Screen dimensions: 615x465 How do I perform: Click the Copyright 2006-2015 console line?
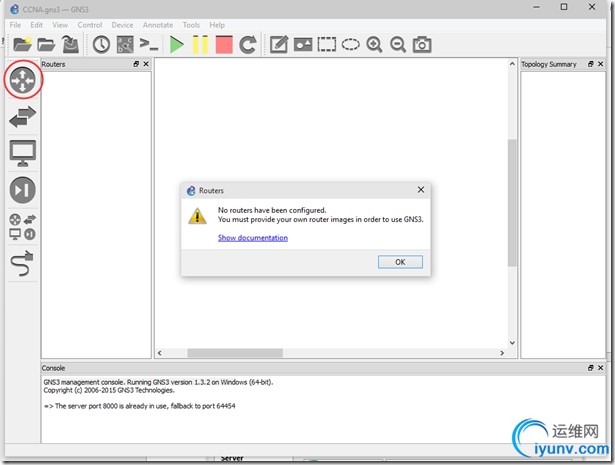tap(109, 390)
